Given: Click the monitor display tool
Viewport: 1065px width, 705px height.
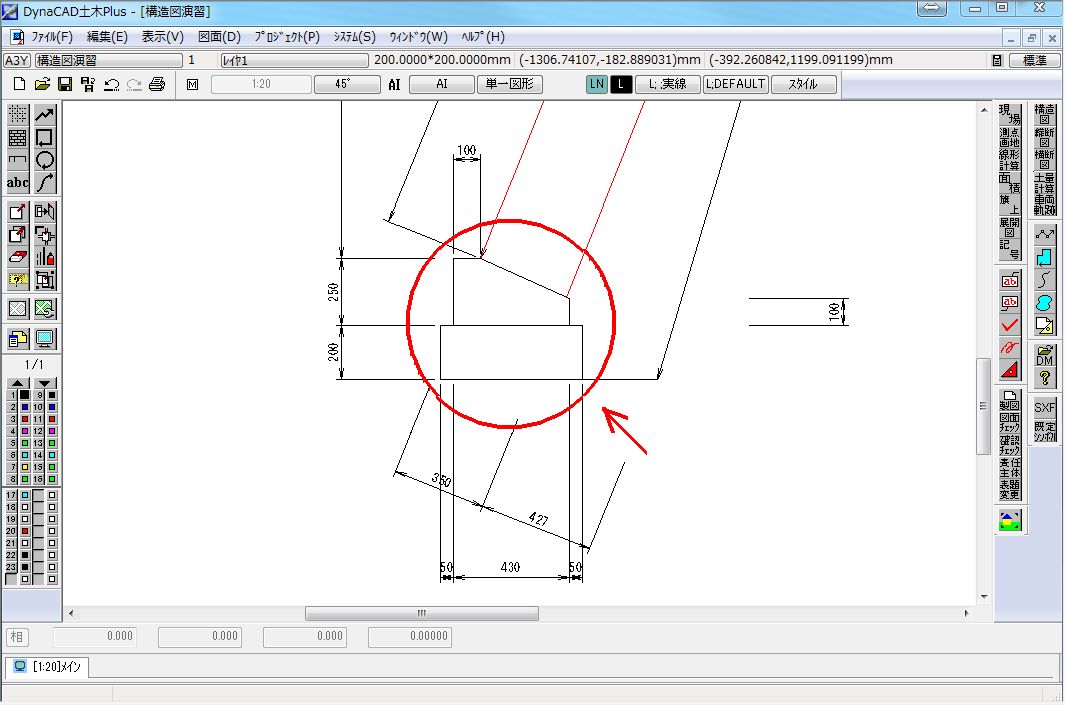Looking at the screenshot, I should (45, 338).
